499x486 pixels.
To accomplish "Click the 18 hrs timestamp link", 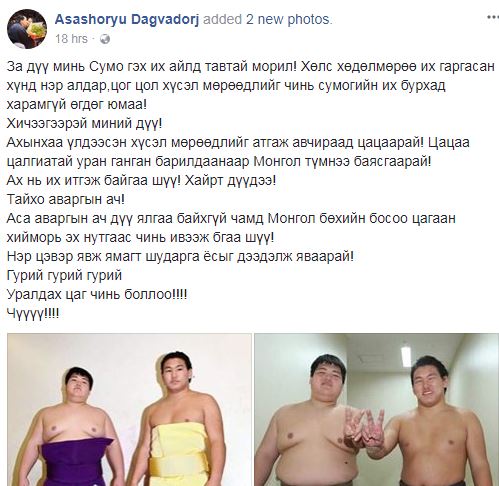I will pos(71,39).
